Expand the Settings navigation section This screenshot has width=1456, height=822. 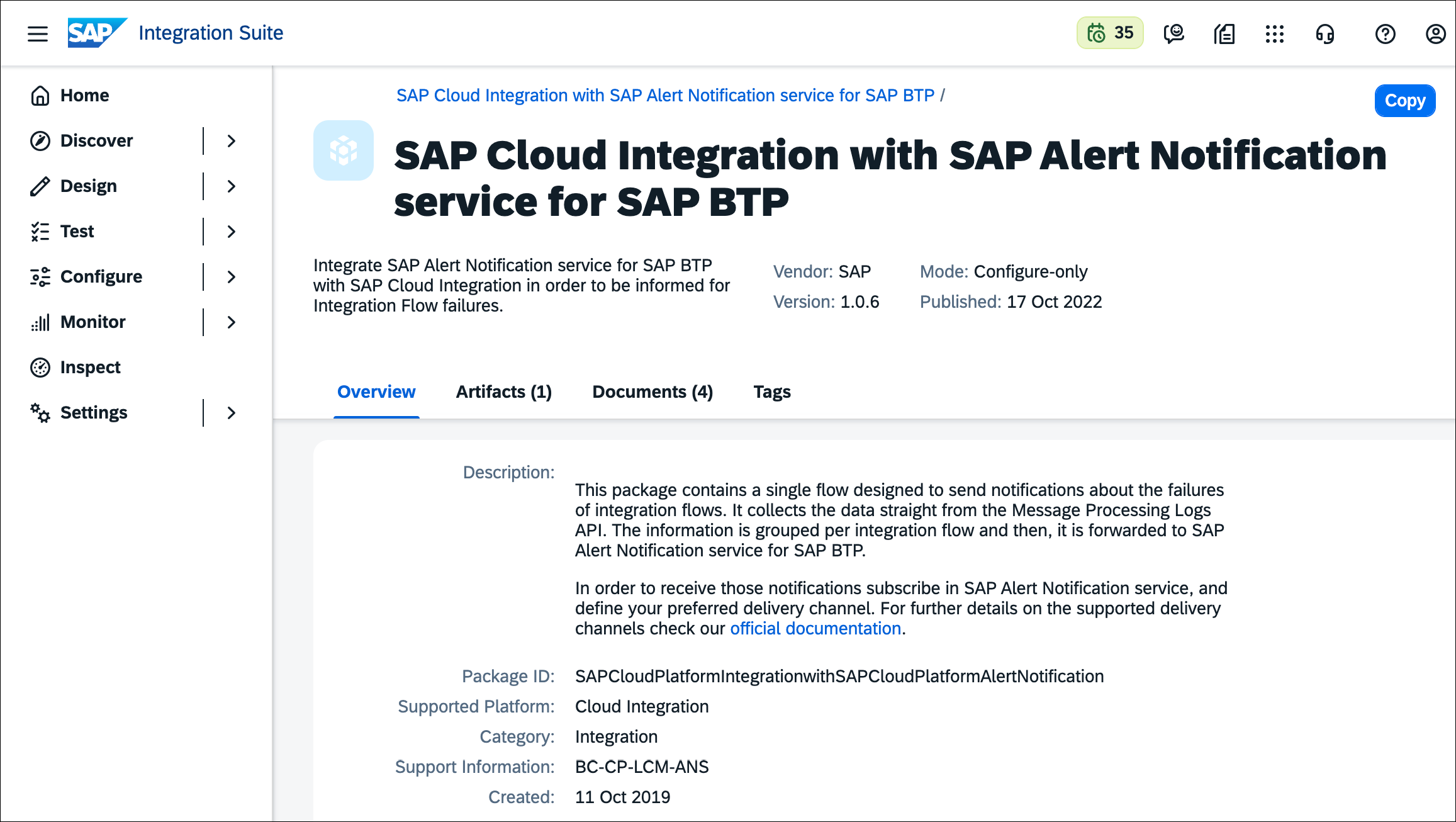pyautogui.click(x=231, y=413)
